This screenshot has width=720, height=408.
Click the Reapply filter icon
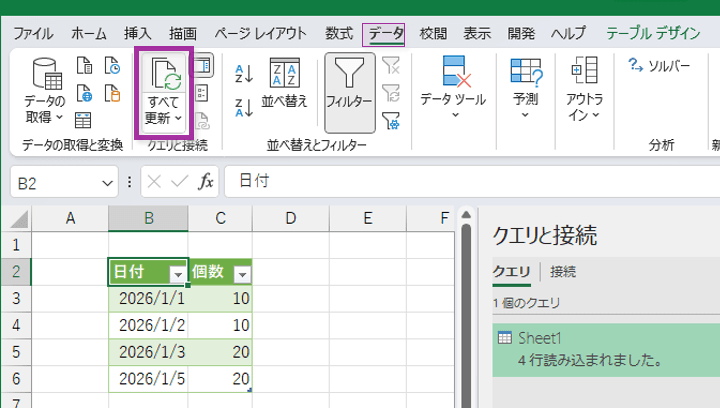(x=391, y=93)
